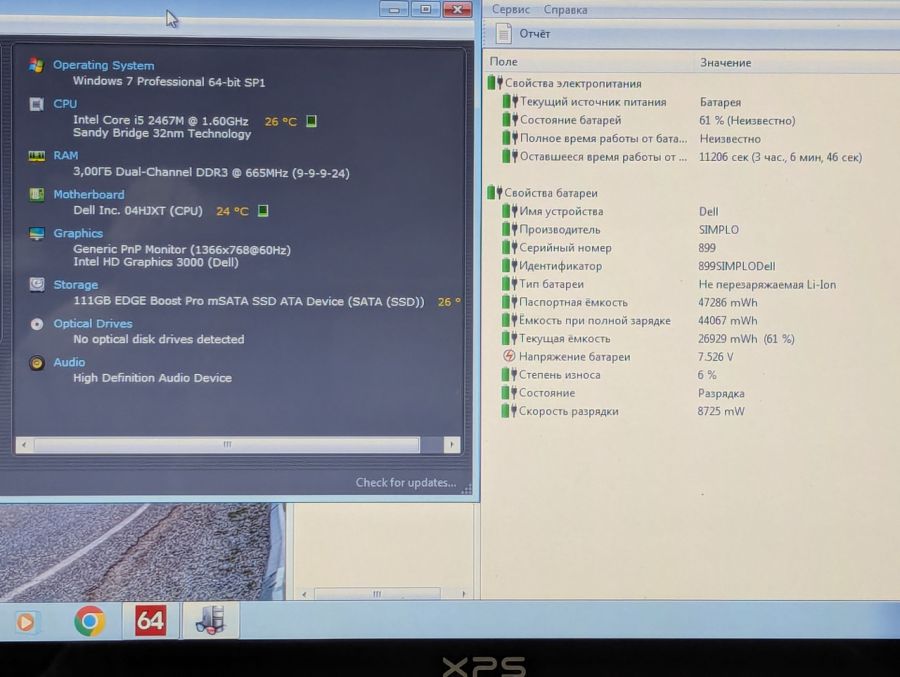Click the battery icon beside Паспортная ёмкость
The image size is (900, 677).
point(510,302)
